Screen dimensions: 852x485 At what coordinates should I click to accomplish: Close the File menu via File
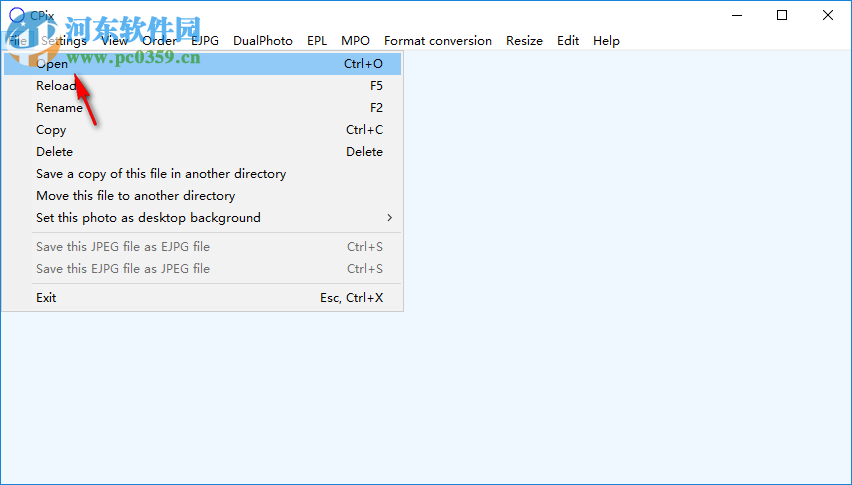18,41
